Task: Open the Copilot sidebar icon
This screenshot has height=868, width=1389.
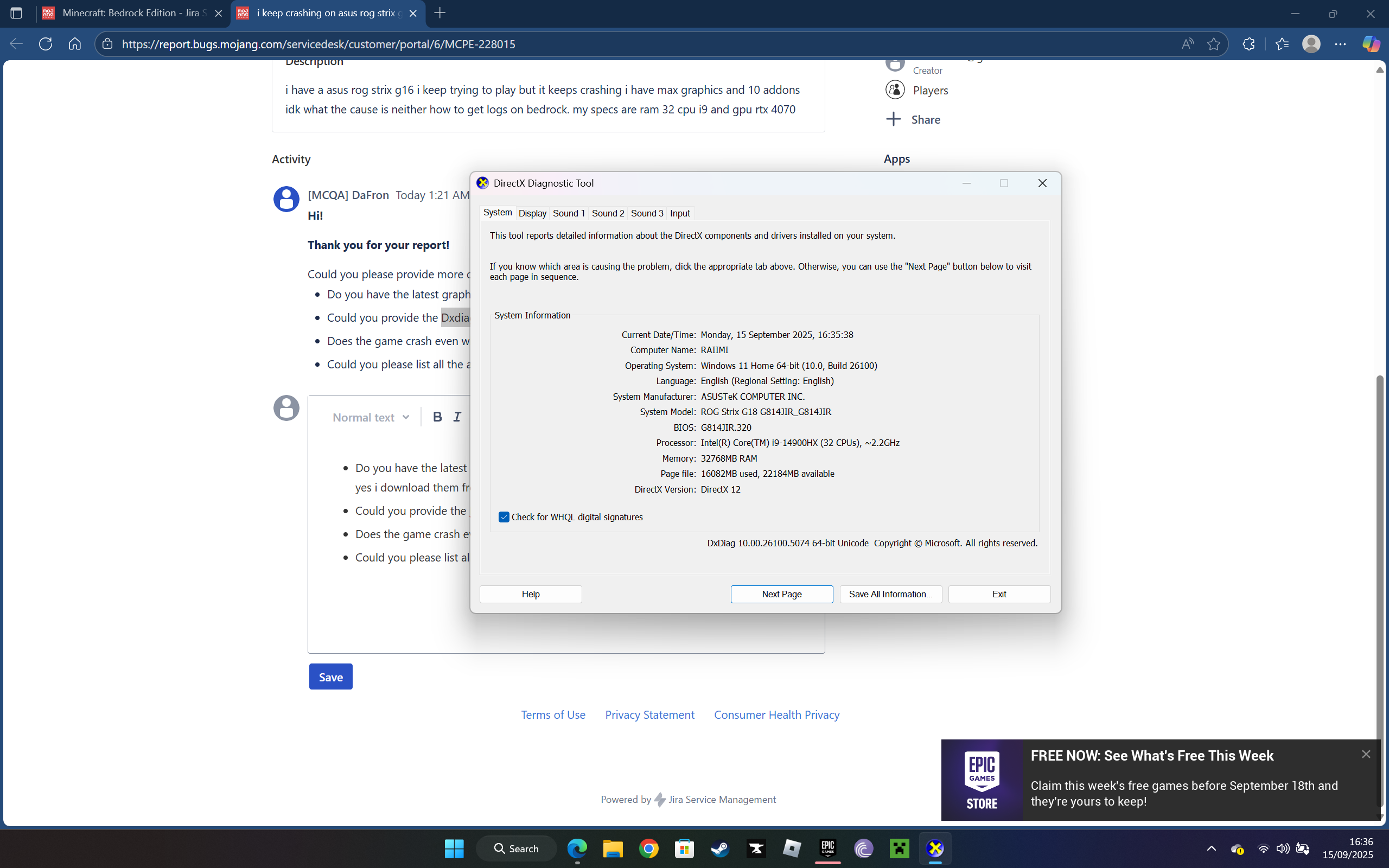Action: (1371, 43)
